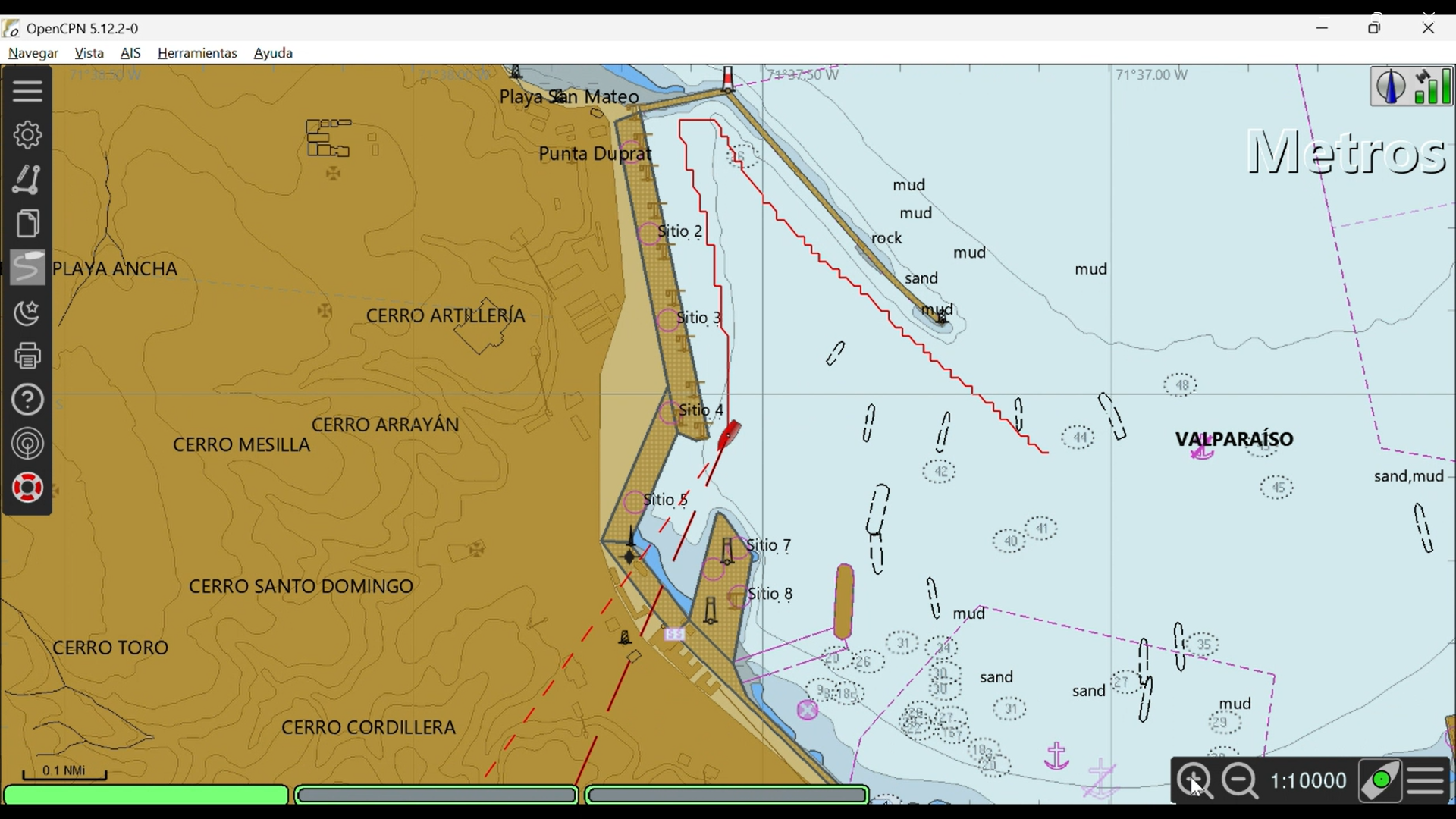
Task: Toggle the AIS targets radar icon
Action: (x=27, y=444)
